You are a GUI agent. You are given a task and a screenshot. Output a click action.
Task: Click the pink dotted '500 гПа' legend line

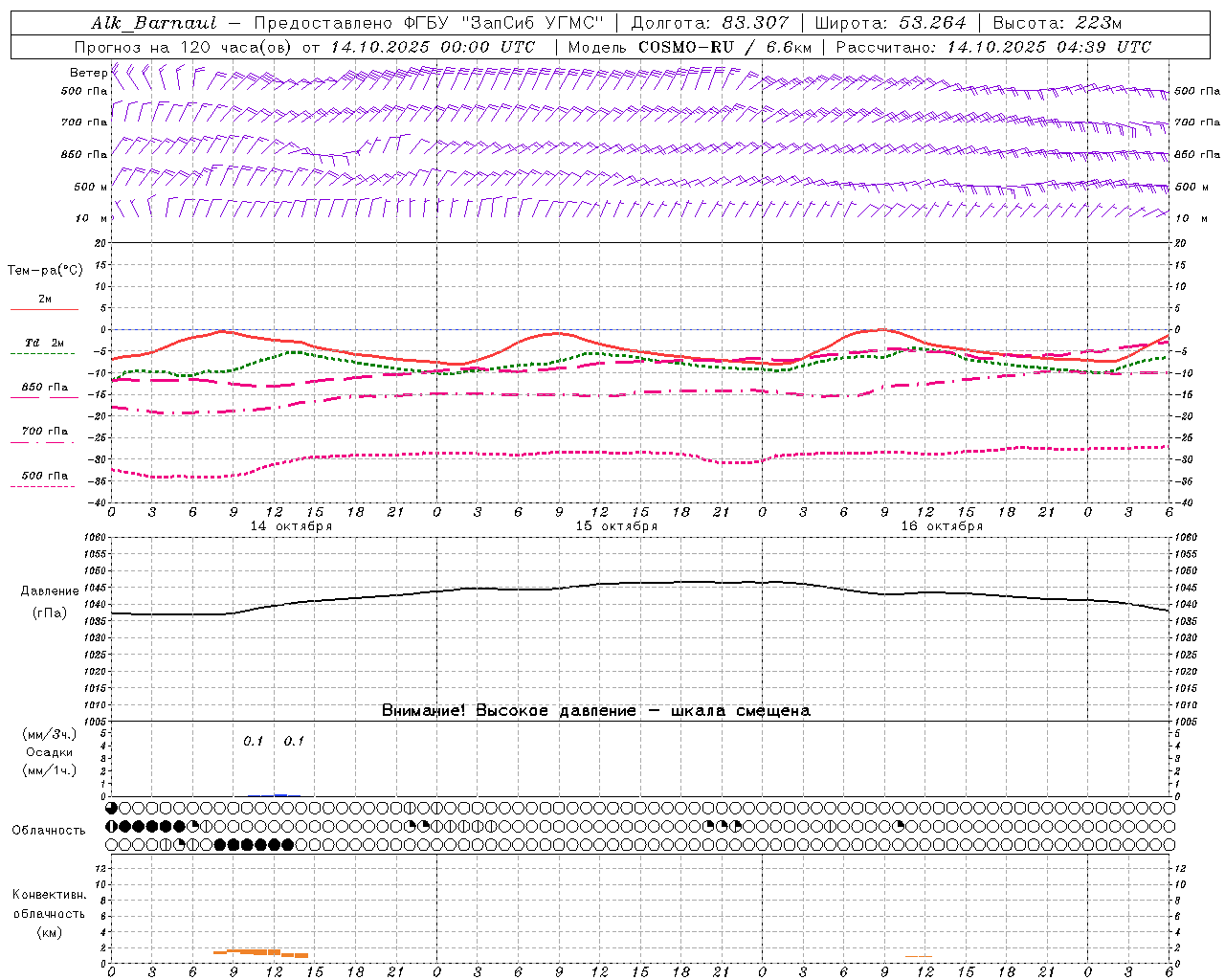tap(42, 486)
